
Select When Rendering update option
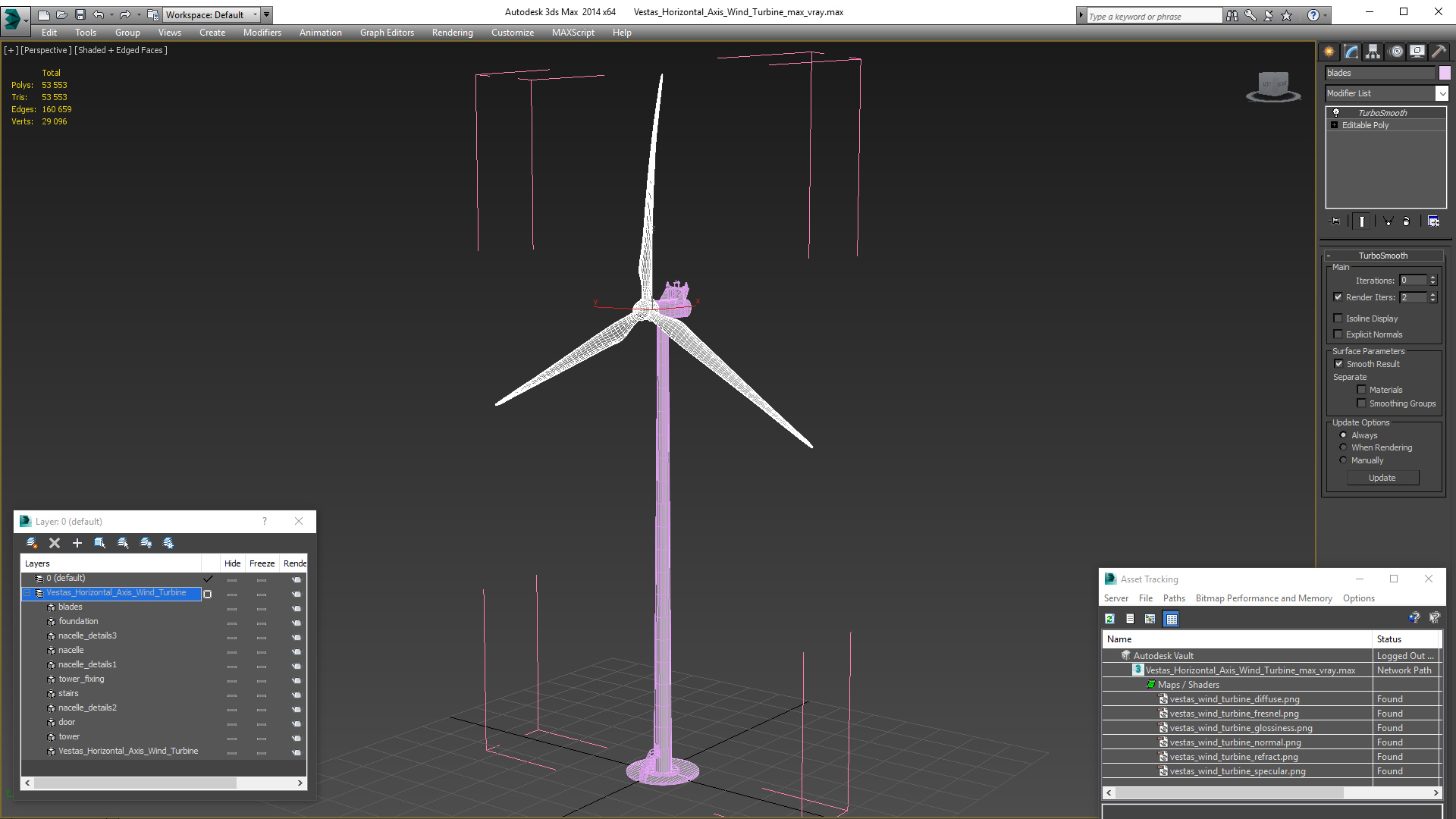click(x=1343, y=447)
